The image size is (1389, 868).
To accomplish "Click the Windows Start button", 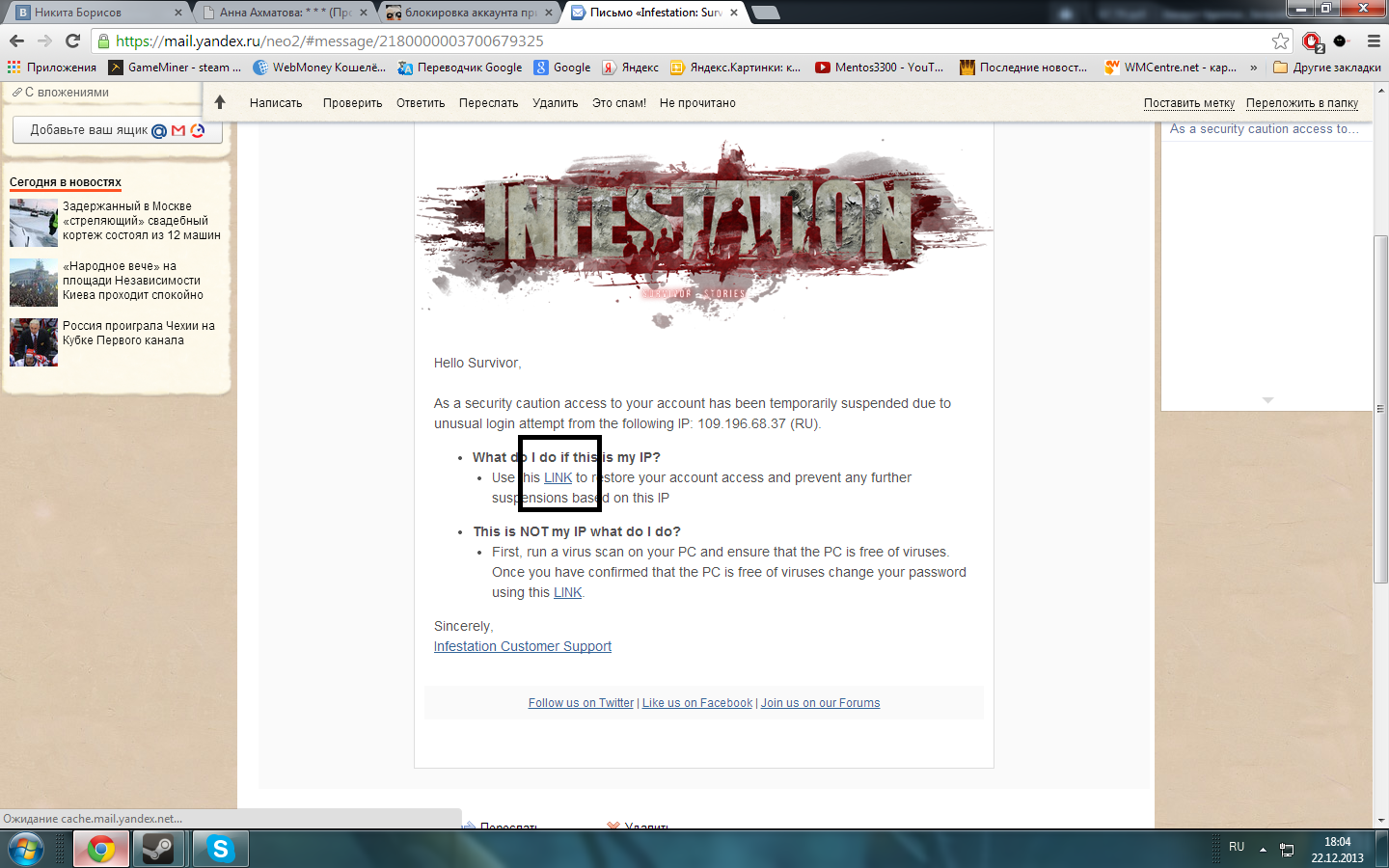I will click(x=26, y=849).
